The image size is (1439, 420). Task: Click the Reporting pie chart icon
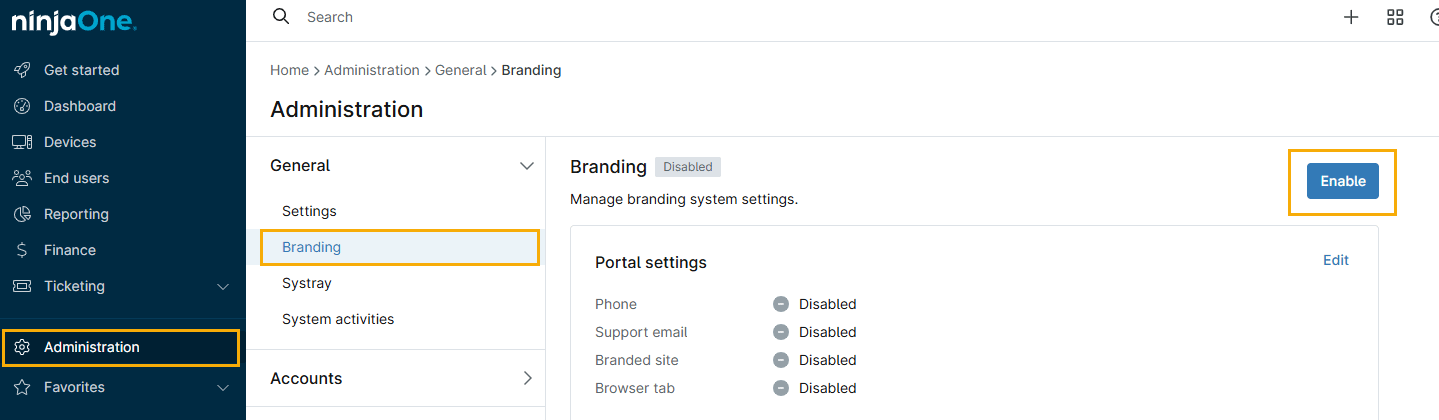[x=22, y=214]
